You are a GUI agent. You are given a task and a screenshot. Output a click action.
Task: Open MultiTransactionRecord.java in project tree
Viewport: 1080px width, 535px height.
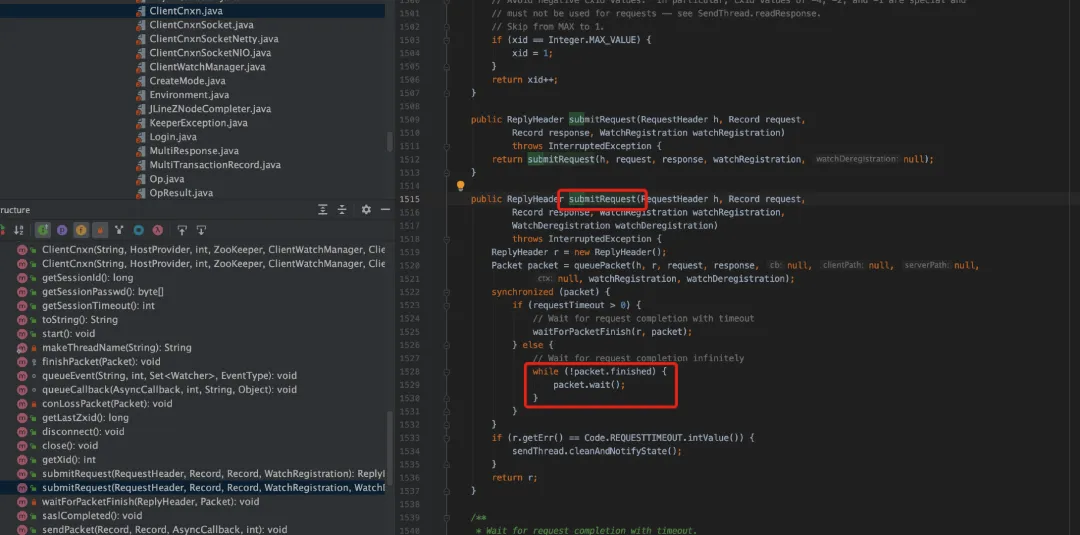tap(215, 165)
